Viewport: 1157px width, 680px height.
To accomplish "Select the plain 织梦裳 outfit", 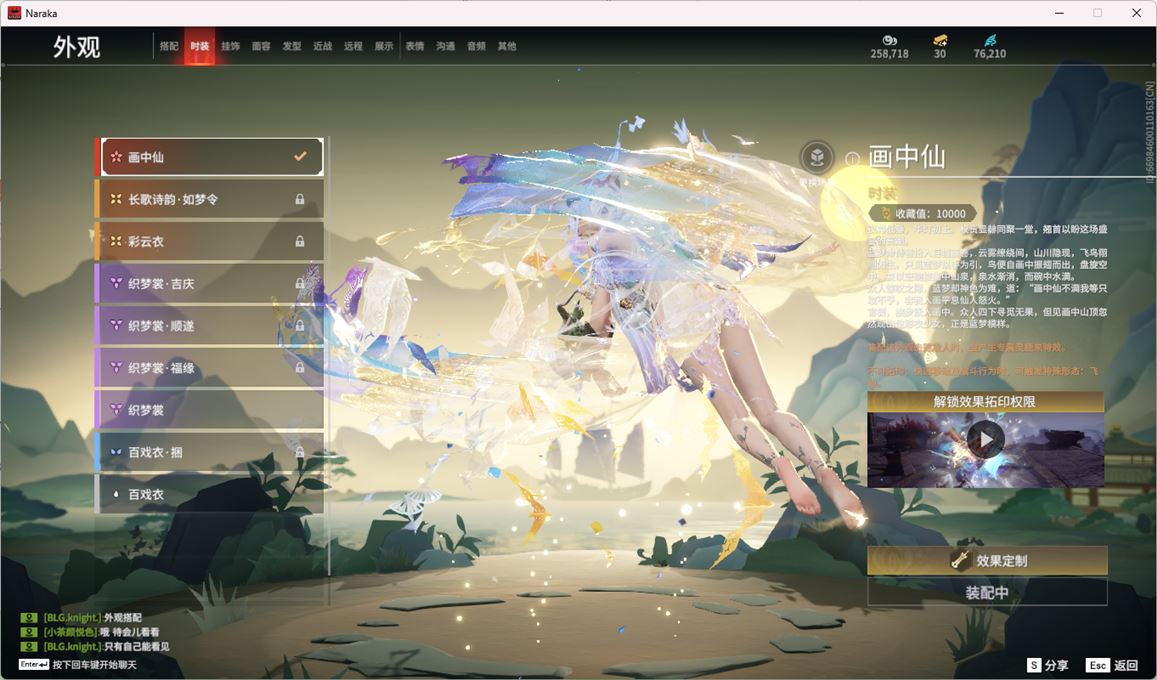I will [x=210, y=409].
